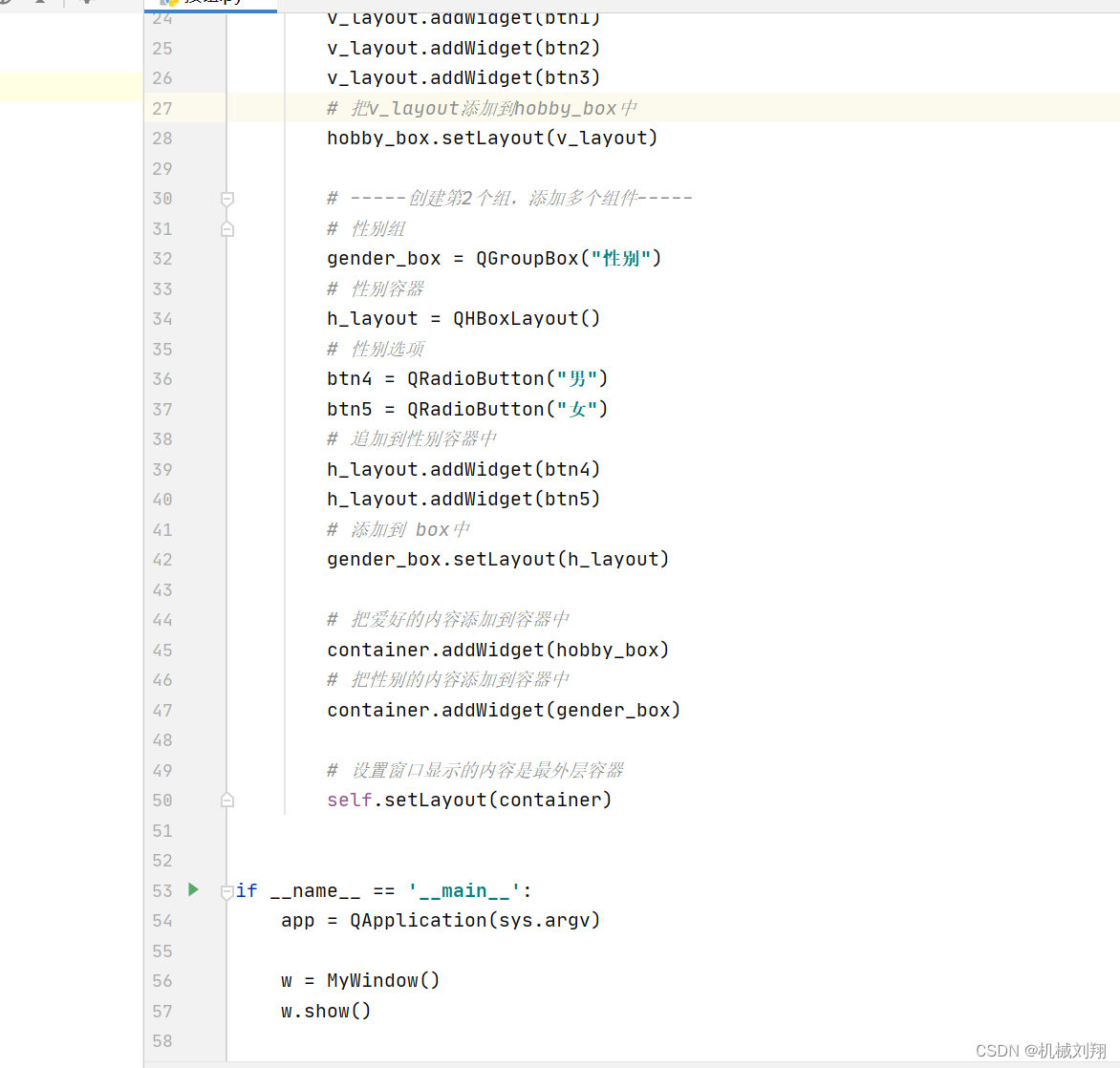Viewport: 1120px width, 1068px height.
Task: Click line number 42 in the gutter
Action: pos(162,559)
